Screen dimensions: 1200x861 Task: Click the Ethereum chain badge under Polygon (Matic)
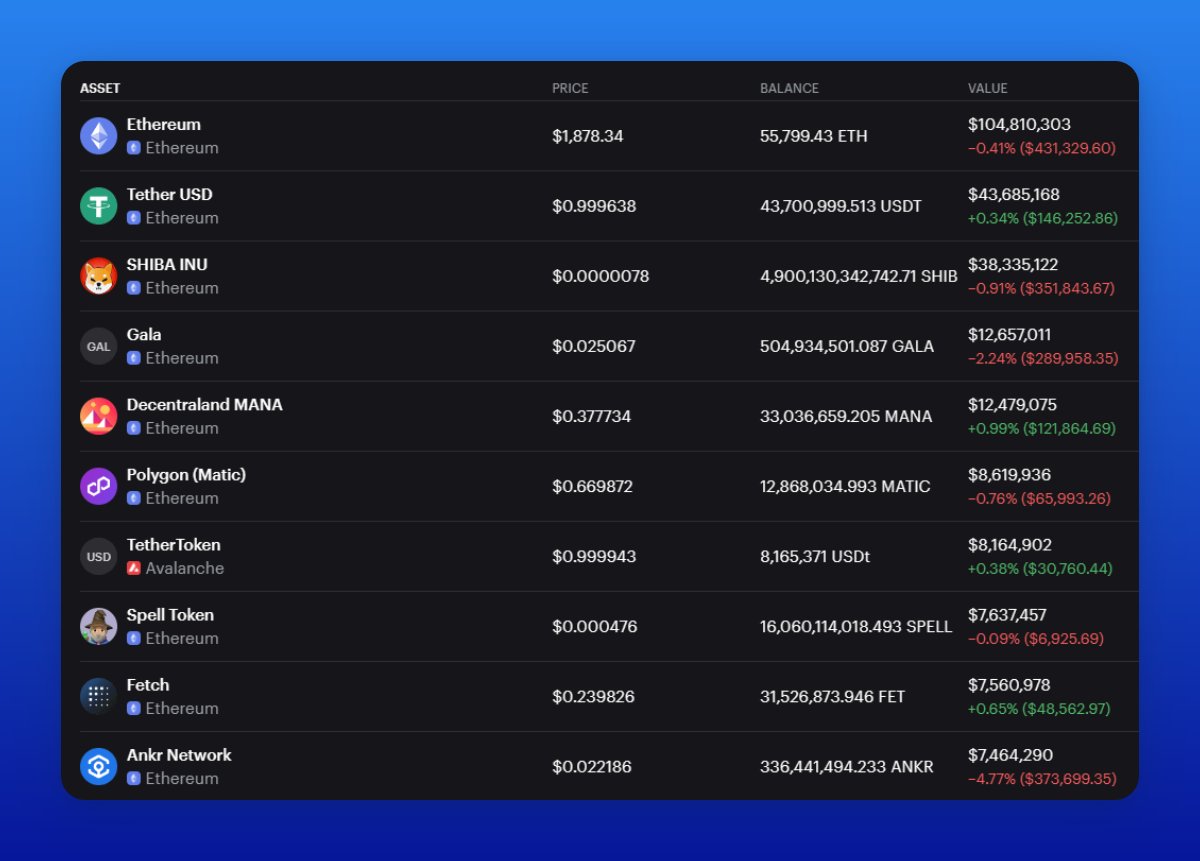(134, 498)
